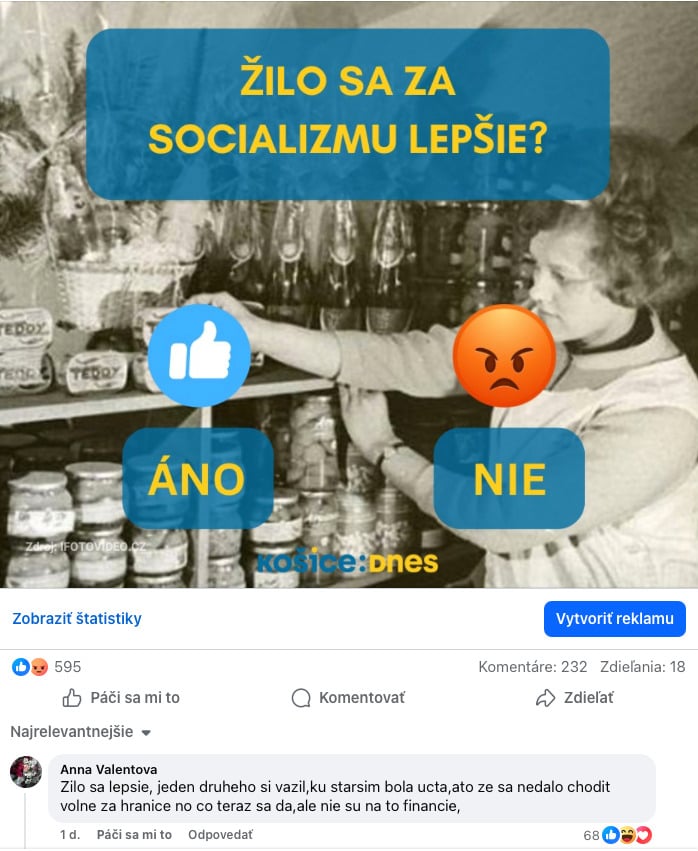
Task: Like Anna Valentova's comment via 'Páči sa mi to'
Action: point(134,835)
